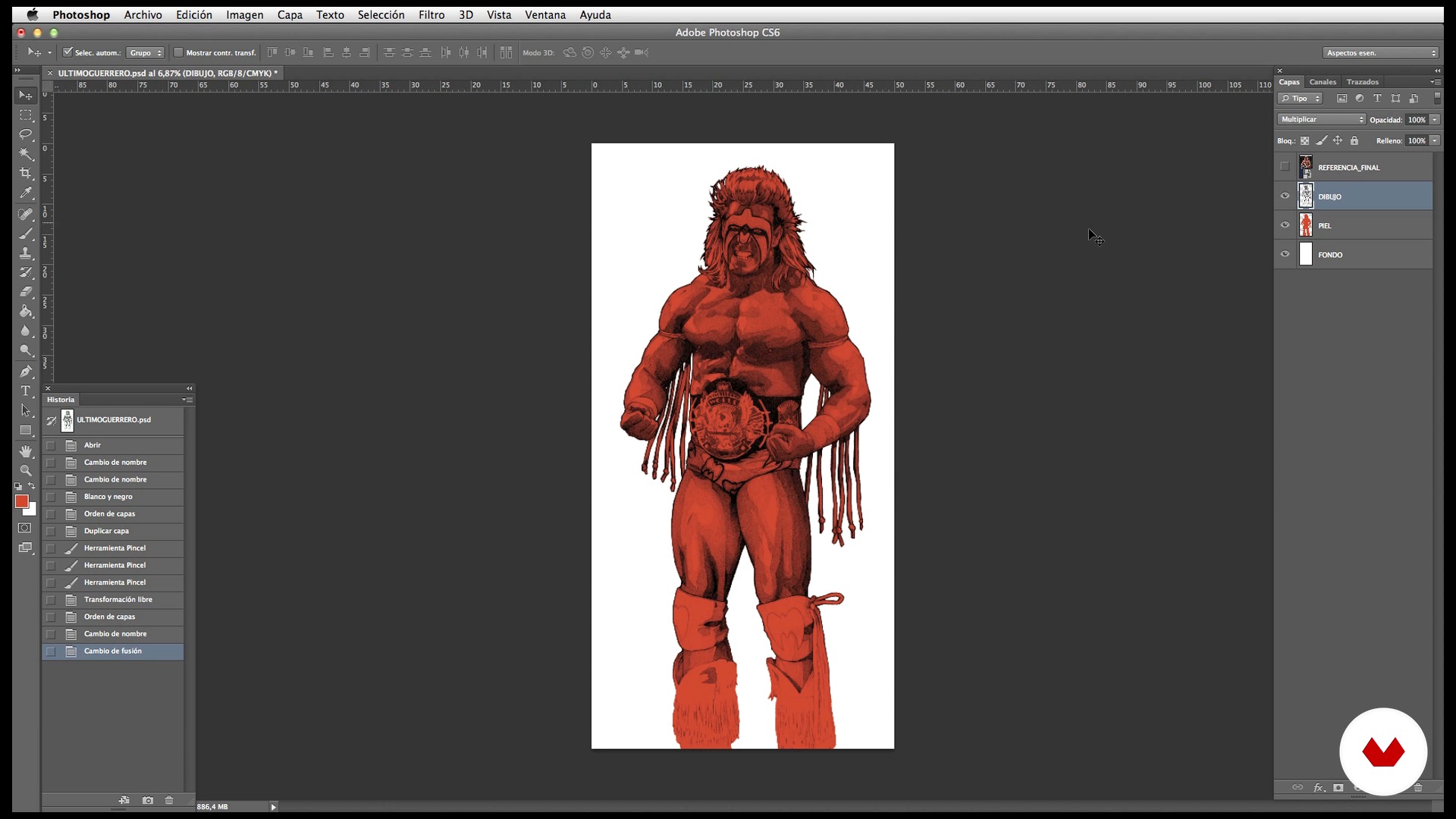Select the Lasso tool
The width and height of the screenshot is (1456, 819).
[x=26, y=134]
